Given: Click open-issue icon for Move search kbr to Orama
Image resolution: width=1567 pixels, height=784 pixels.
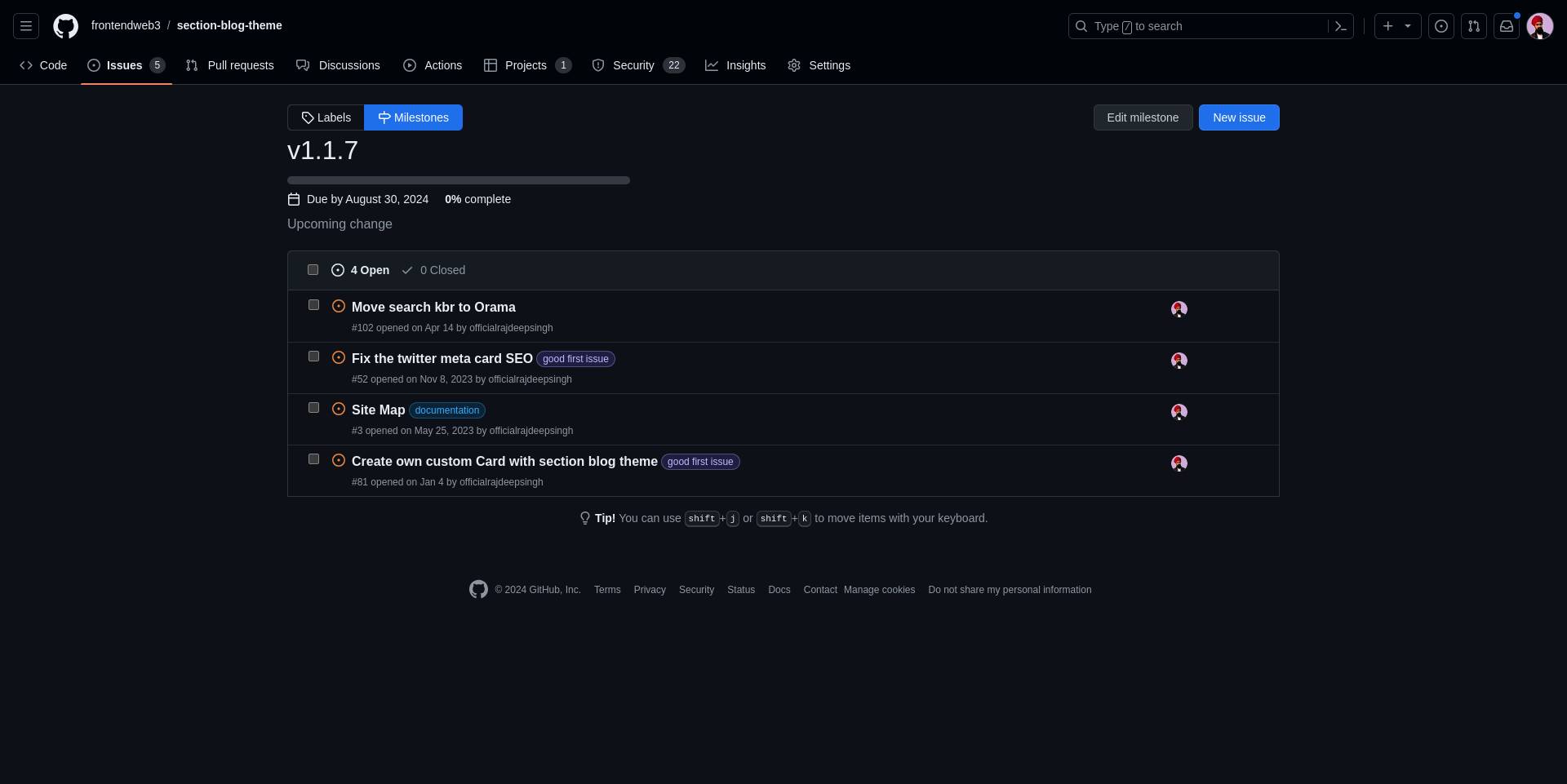Looking at the screenshot, I should (x=339, y=306).
